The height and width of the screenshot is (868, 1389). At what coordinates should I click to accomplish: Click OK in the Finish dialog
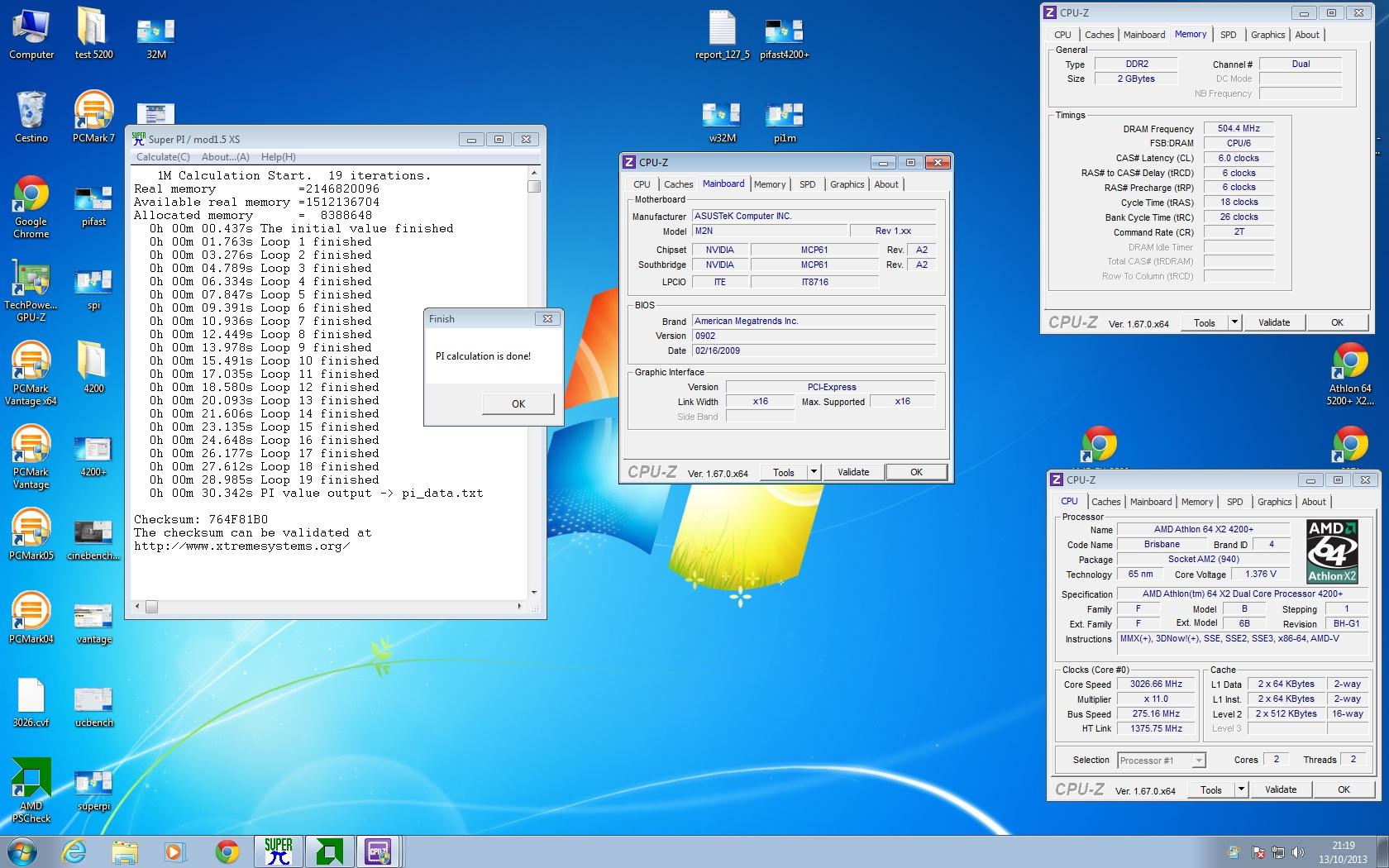(x=518, y=403)
